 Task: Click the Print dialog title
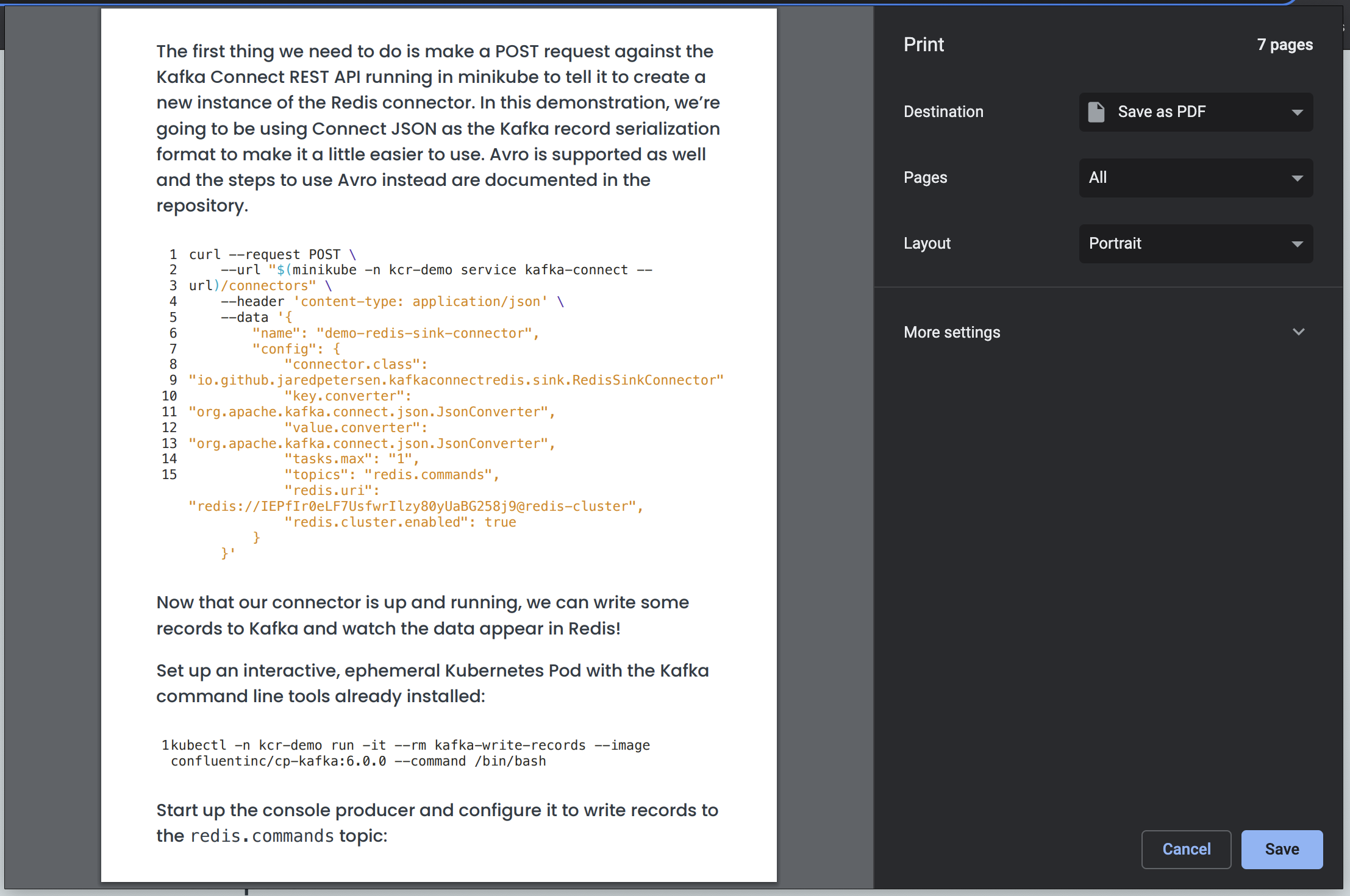pyautogui.click(x=923, y=44)
